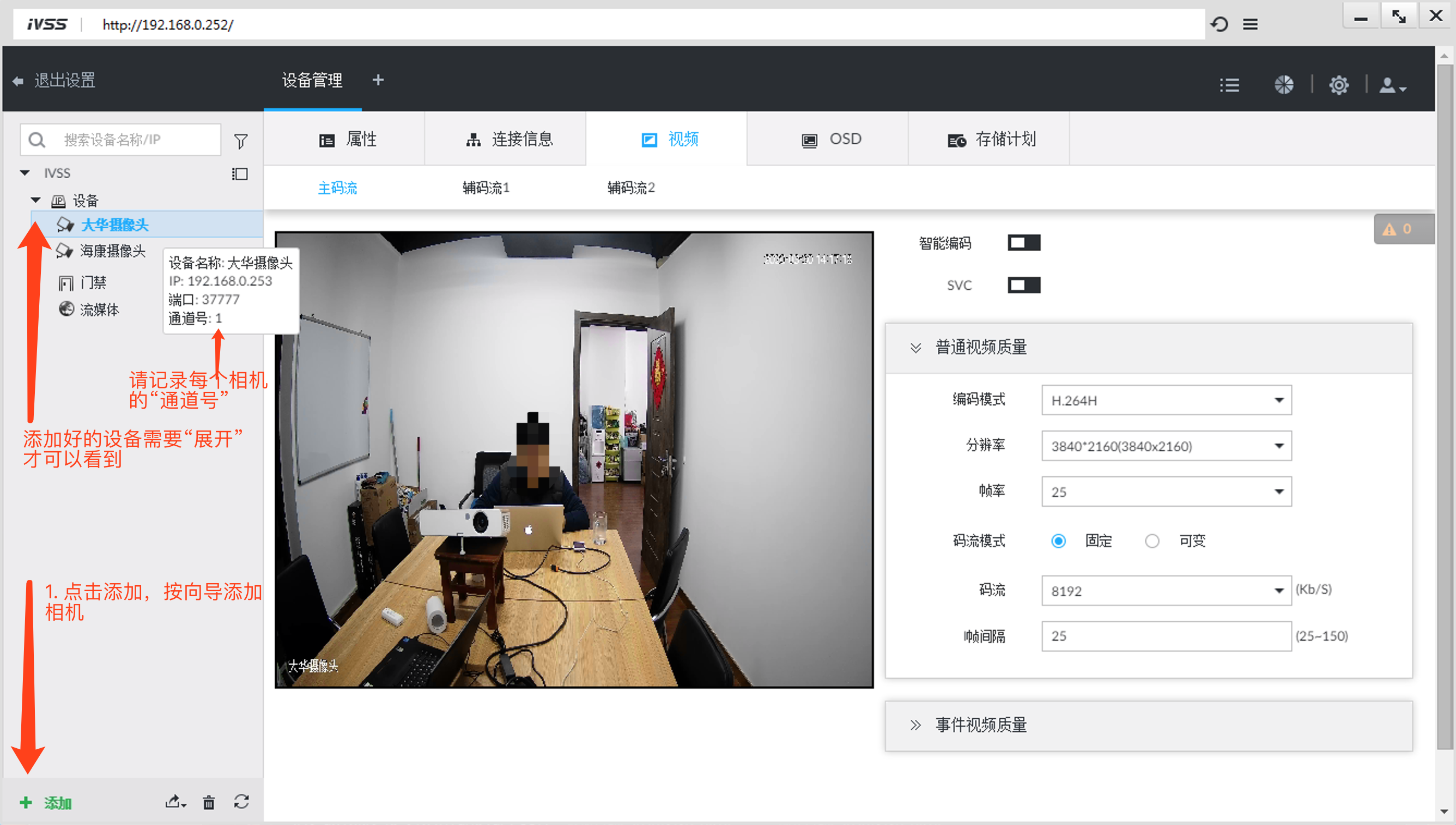Screen dimensions: 1456x825
Task: Click the browser reload icon near address bar
Action: point(1219,25)
